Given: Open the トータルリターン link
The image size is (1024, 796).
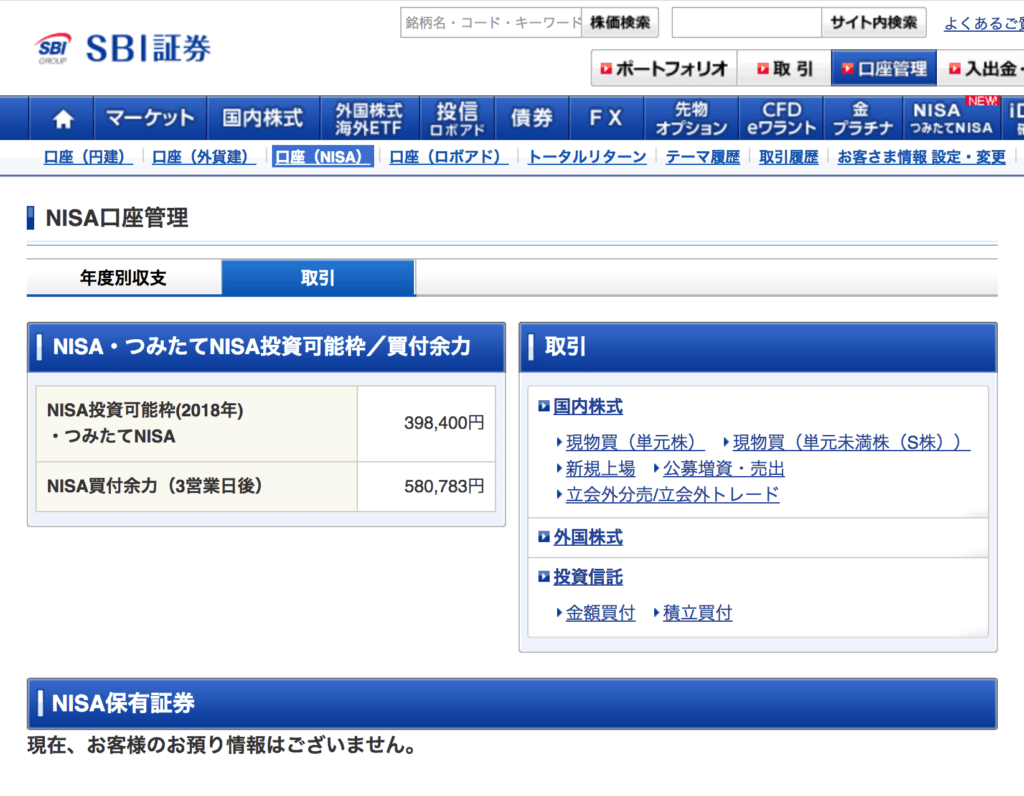Looking at the screenshot, I should pos(586,157).
